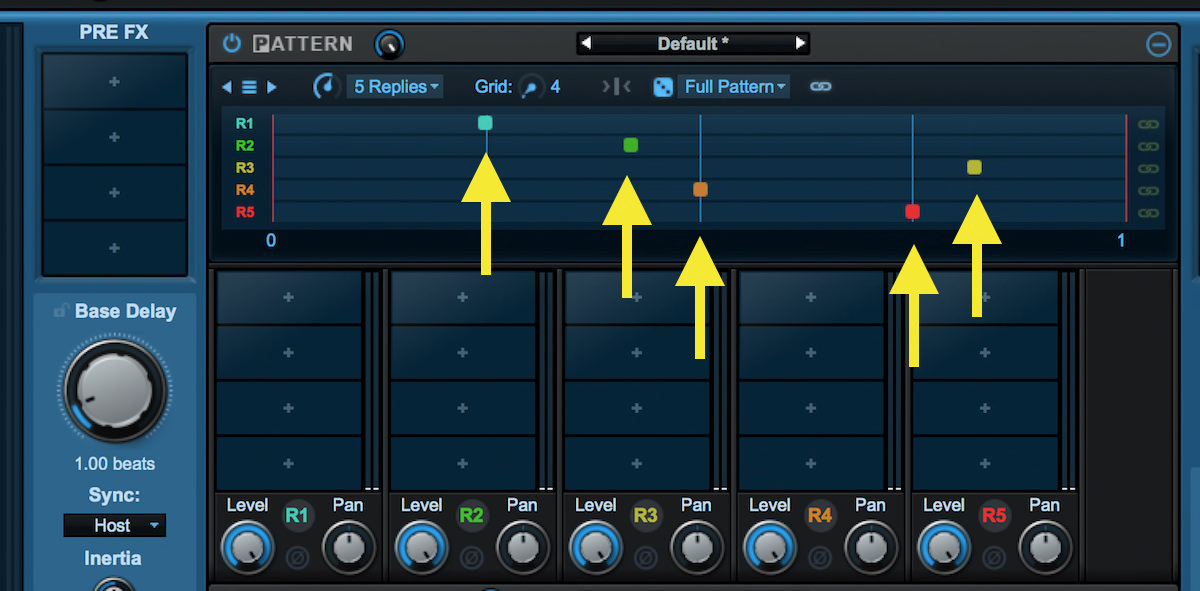Toggle R4 phase invert icon
The height and width of the screenshot is (591, 1200).
(x=819, y=558)
